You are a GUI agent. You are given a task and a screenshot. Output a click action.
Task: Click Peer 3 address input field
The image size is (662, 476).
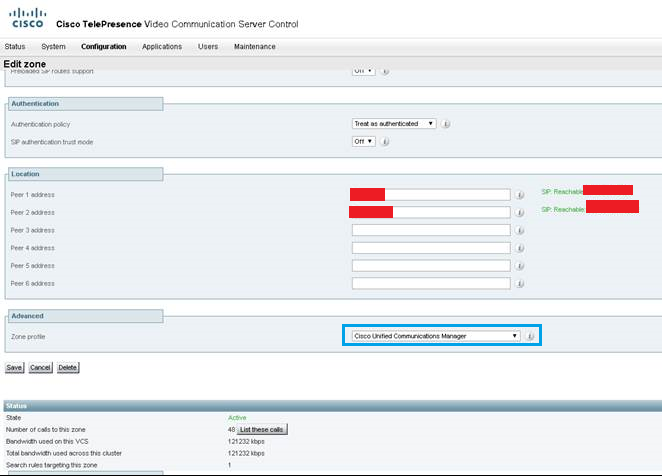tap(431, 230)
